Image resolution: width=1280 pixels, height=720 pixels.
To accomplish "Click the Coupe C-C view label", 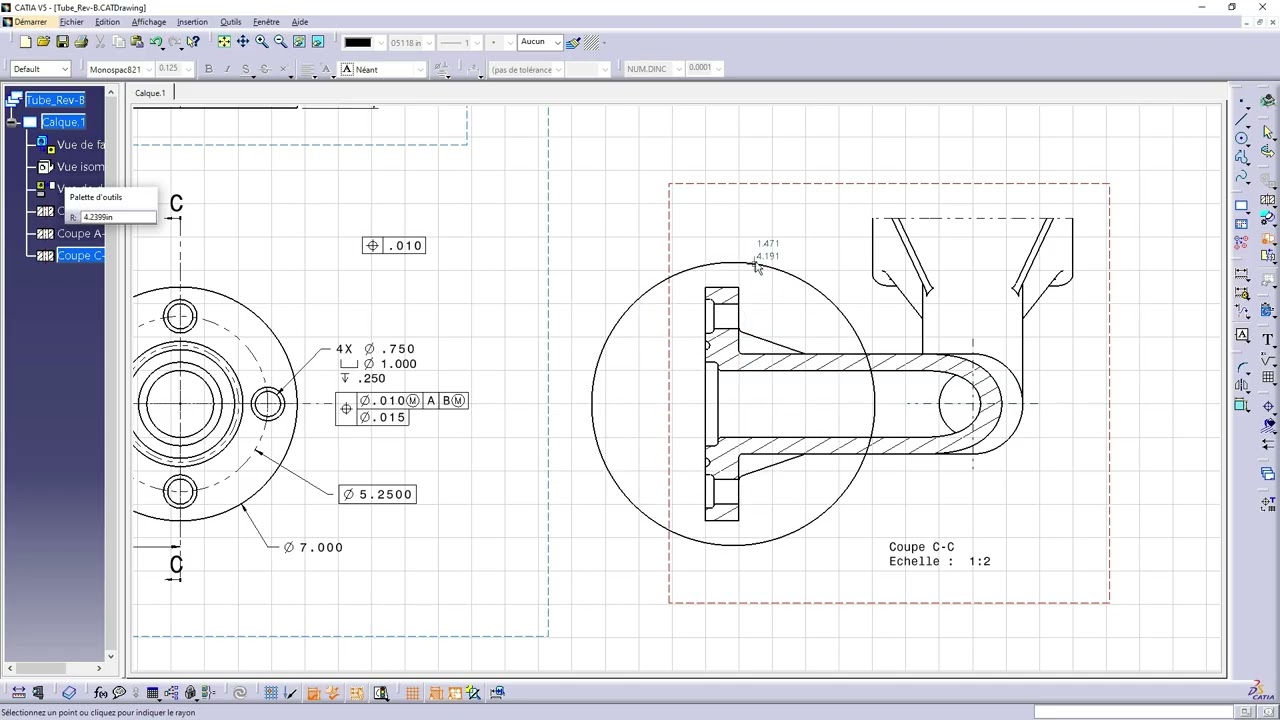I will [921, 547].
